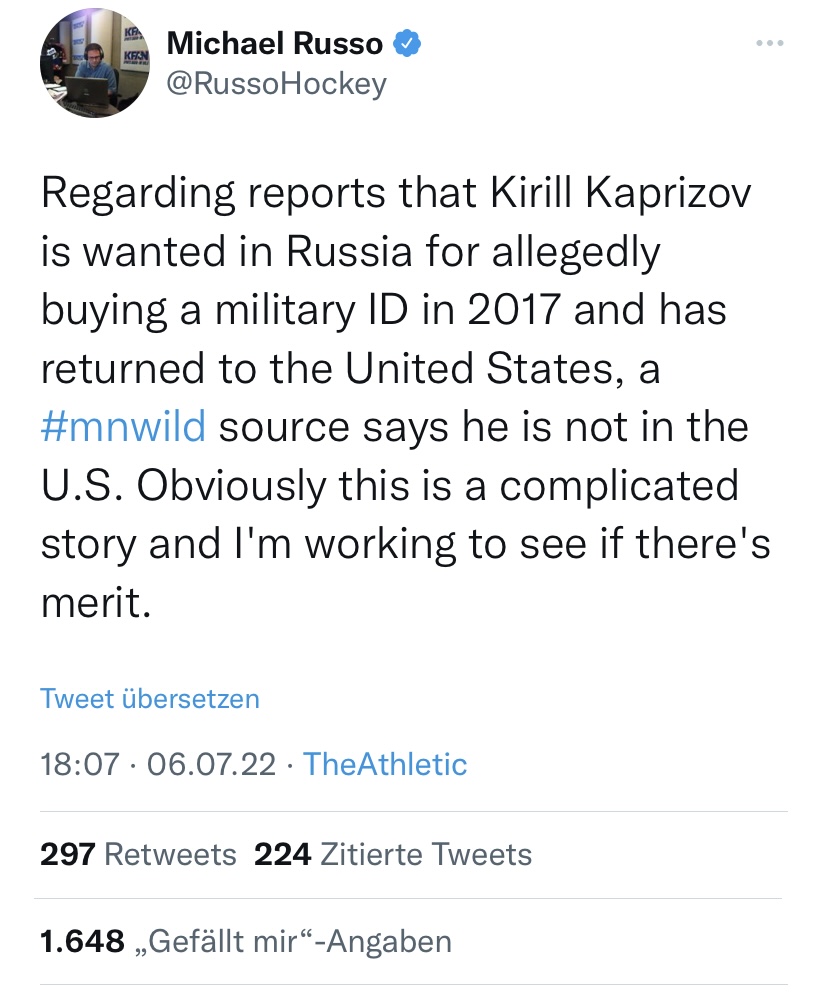Open the three-dot more options menu
The height and width of the screenshot is (1001, 828).
(x=769, y=43)
